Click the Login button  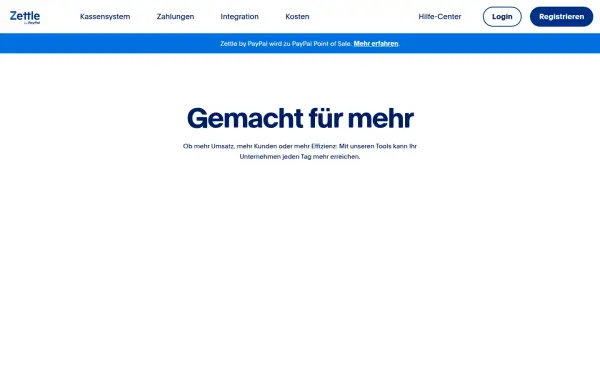click(x=502, y=17)
